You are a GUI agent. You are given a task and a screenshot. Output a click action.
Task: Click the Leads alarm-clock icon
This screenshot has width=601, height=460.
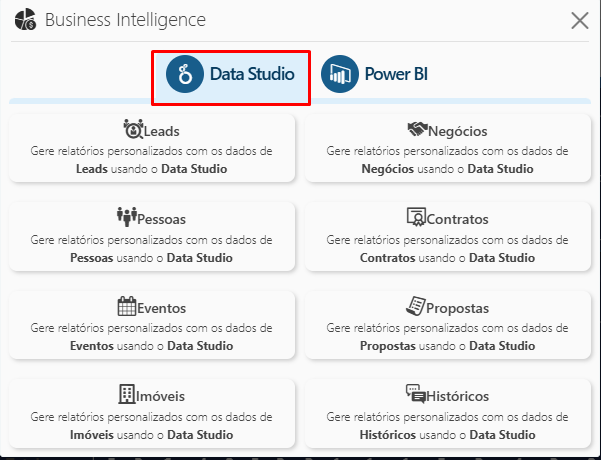134,129
